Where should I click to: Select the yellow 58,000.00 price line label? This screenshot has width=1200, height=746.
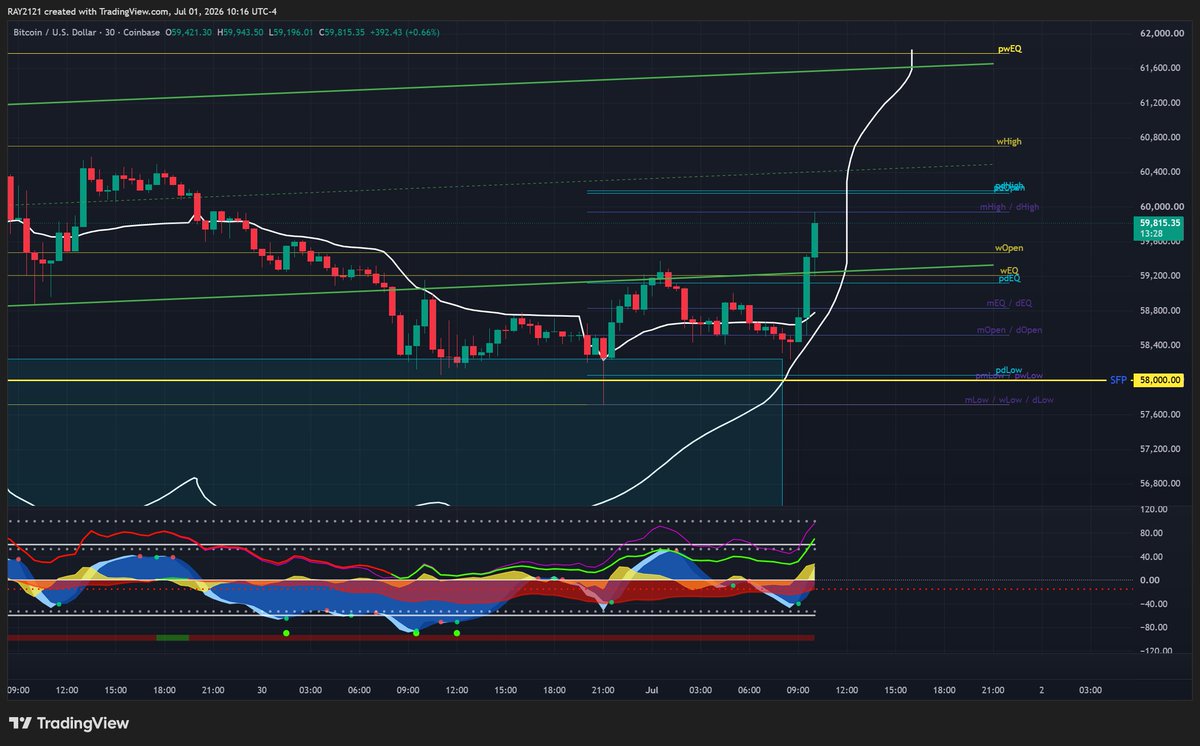[1160, 380]
